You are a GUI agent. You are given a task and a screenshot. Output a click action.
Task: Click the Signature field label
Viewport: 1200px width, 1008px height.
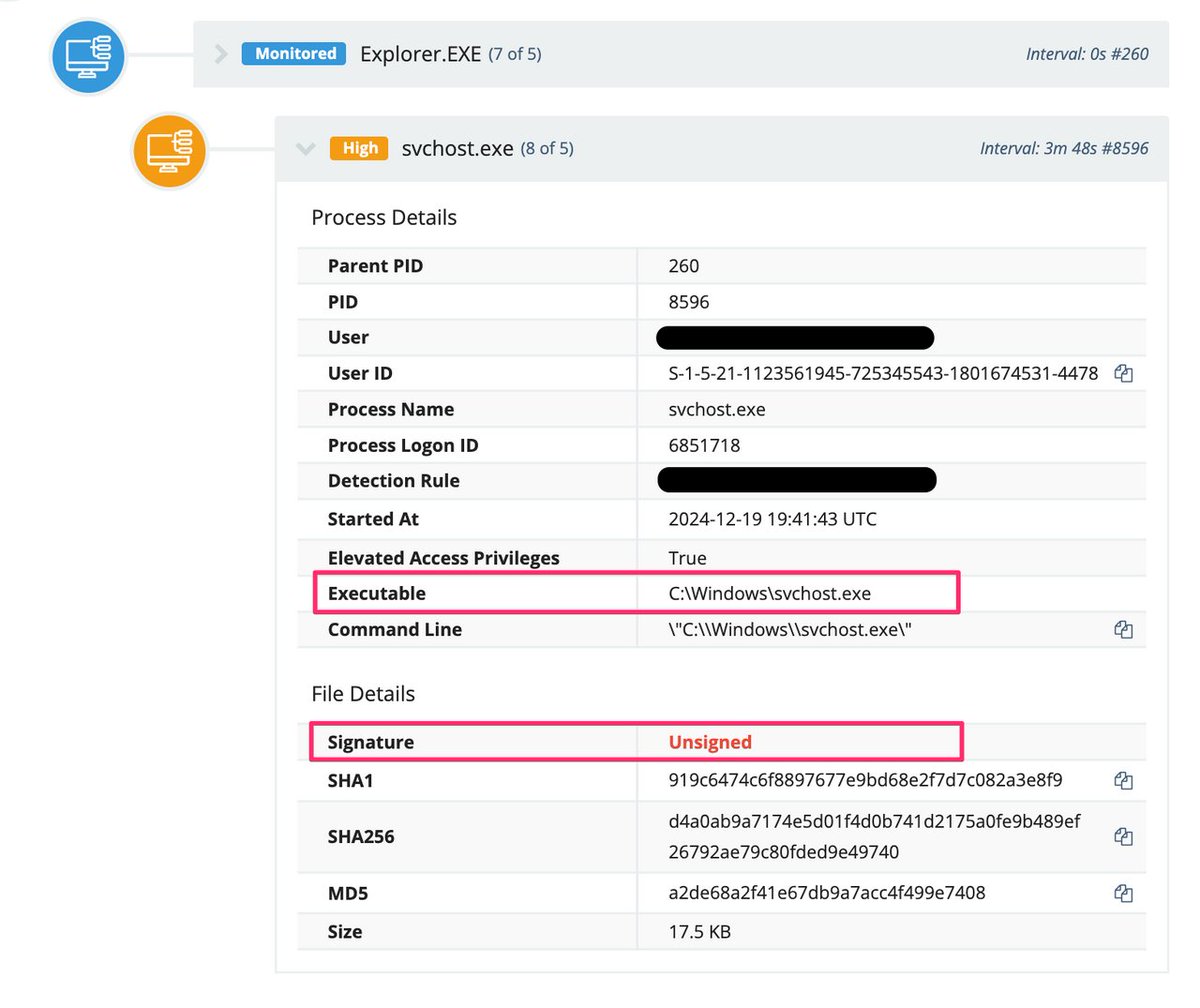(371, 743)
